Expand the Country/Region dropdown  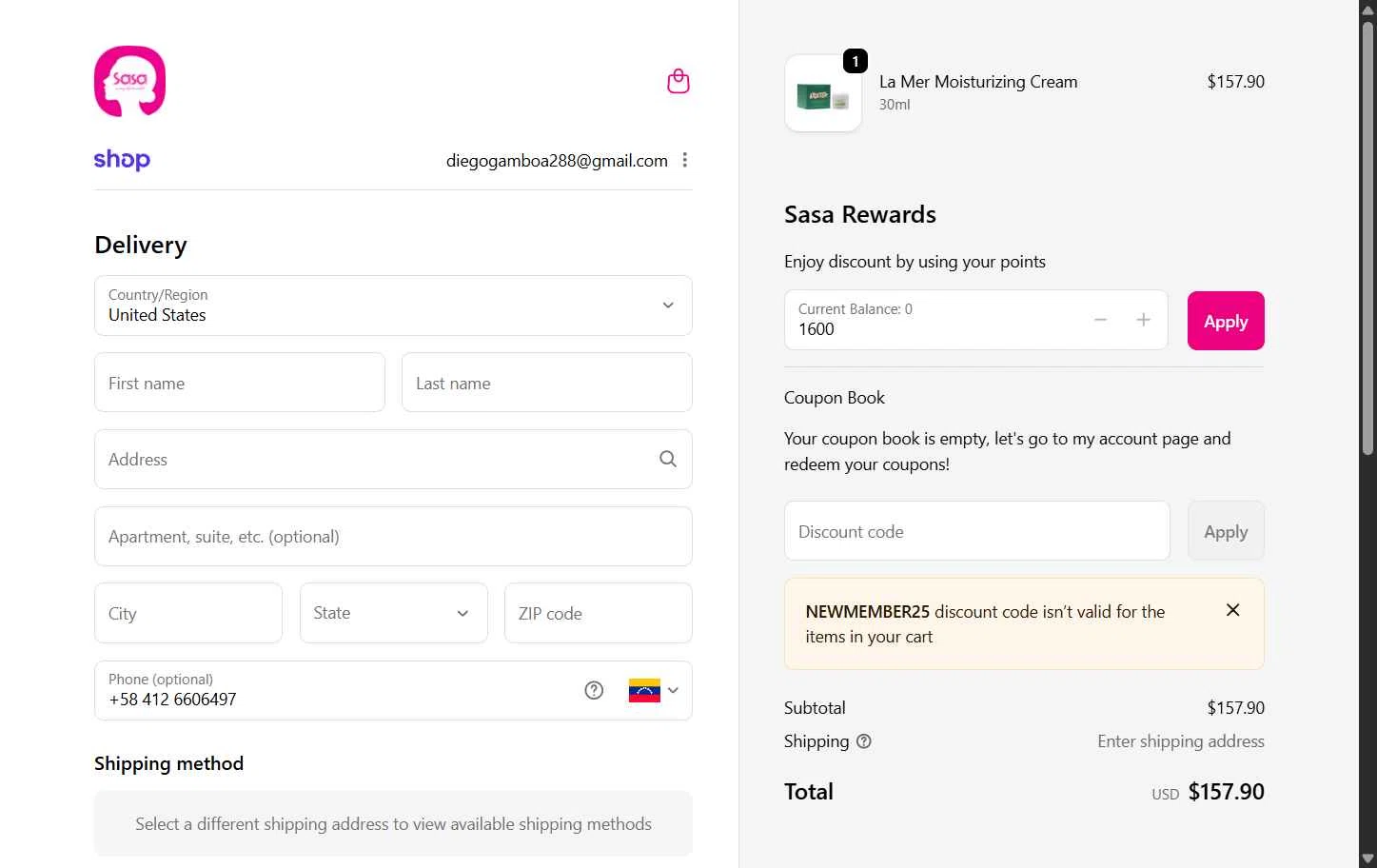coord(393,306)
